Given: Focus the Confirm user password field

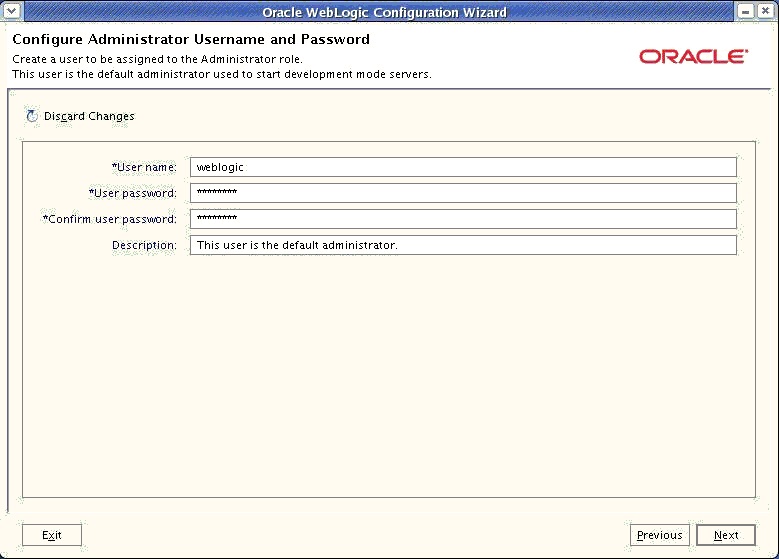Looking at the screenshot, I should pos(463,219).
